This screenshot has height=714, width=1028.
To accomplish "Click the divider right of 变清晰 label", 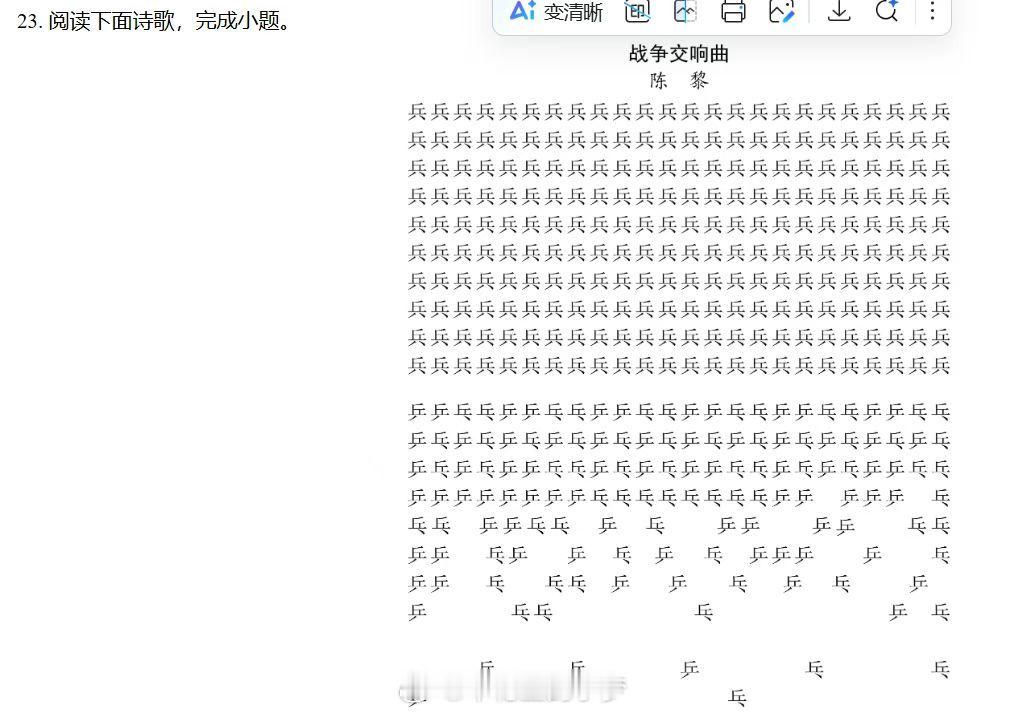I will tap(613, 12).
